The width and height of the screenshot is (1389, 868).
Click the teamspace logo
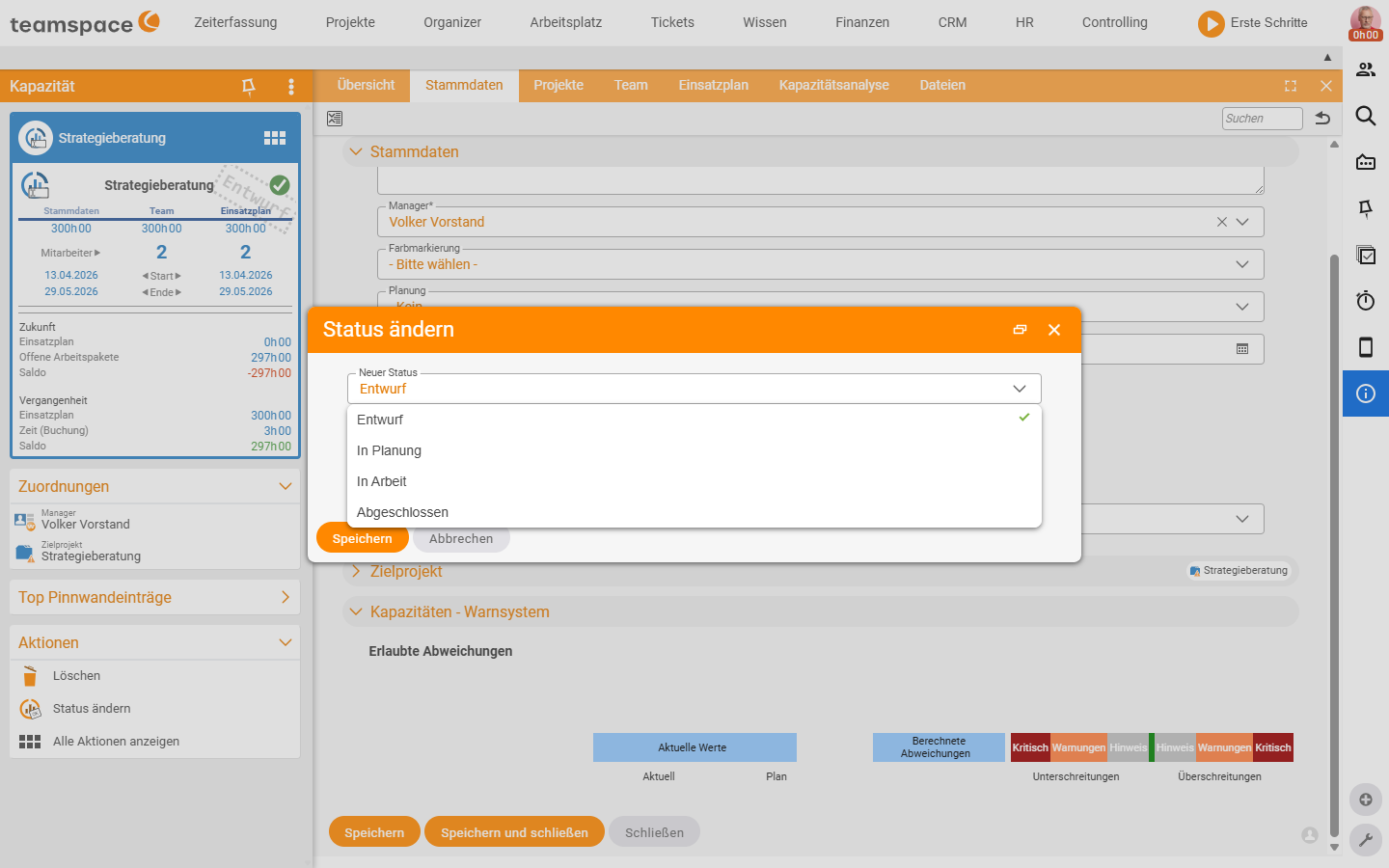point(85,22)
